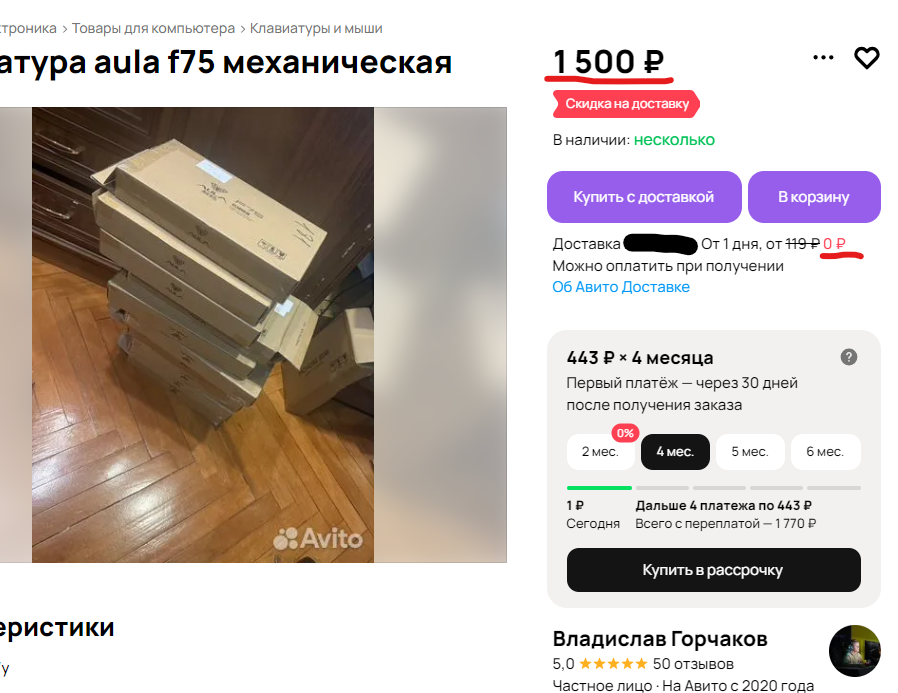Select the 2 мес. installment period
Screen dimensions: 898x693
[600, 452]
